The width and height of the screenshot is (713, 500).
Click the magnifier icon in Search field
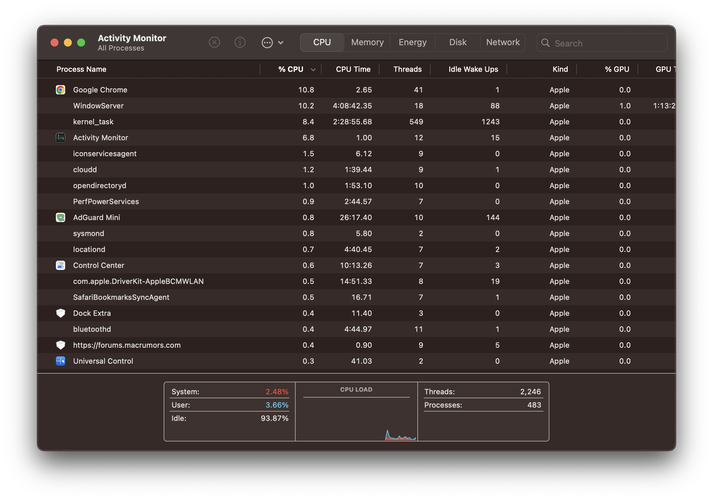coord(545,43)
